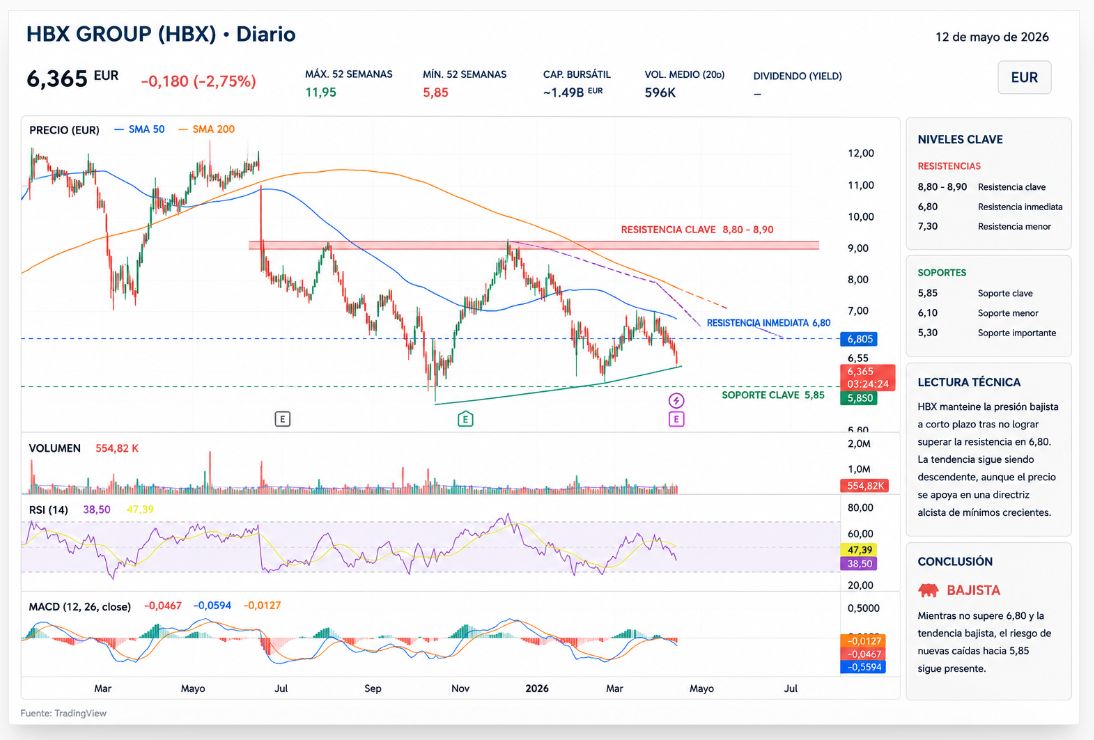Screen dimensions: 1094x740
Task: Click the RESISTENCIA INMEDIATA 6,80 chart annotation
Action: (x=769, y=323)
